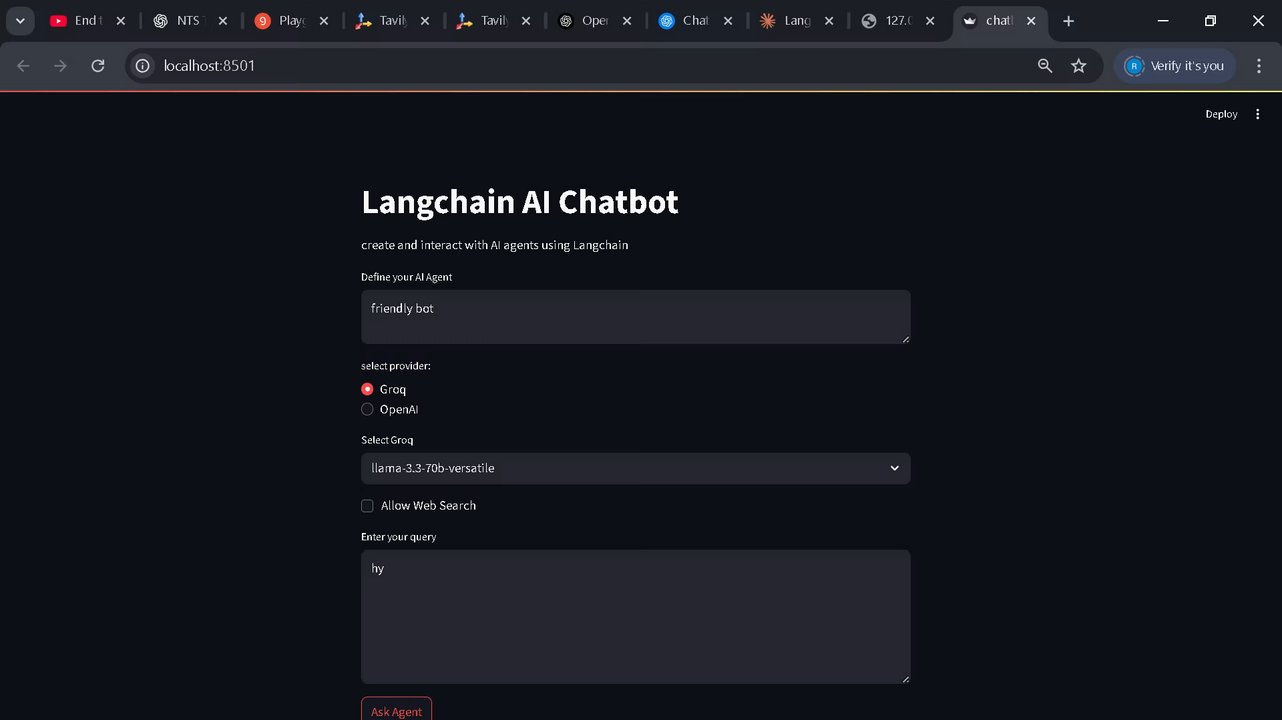Switch to the 127.0 tab
The image size is (1282, 720).
[x=888, y=21]
